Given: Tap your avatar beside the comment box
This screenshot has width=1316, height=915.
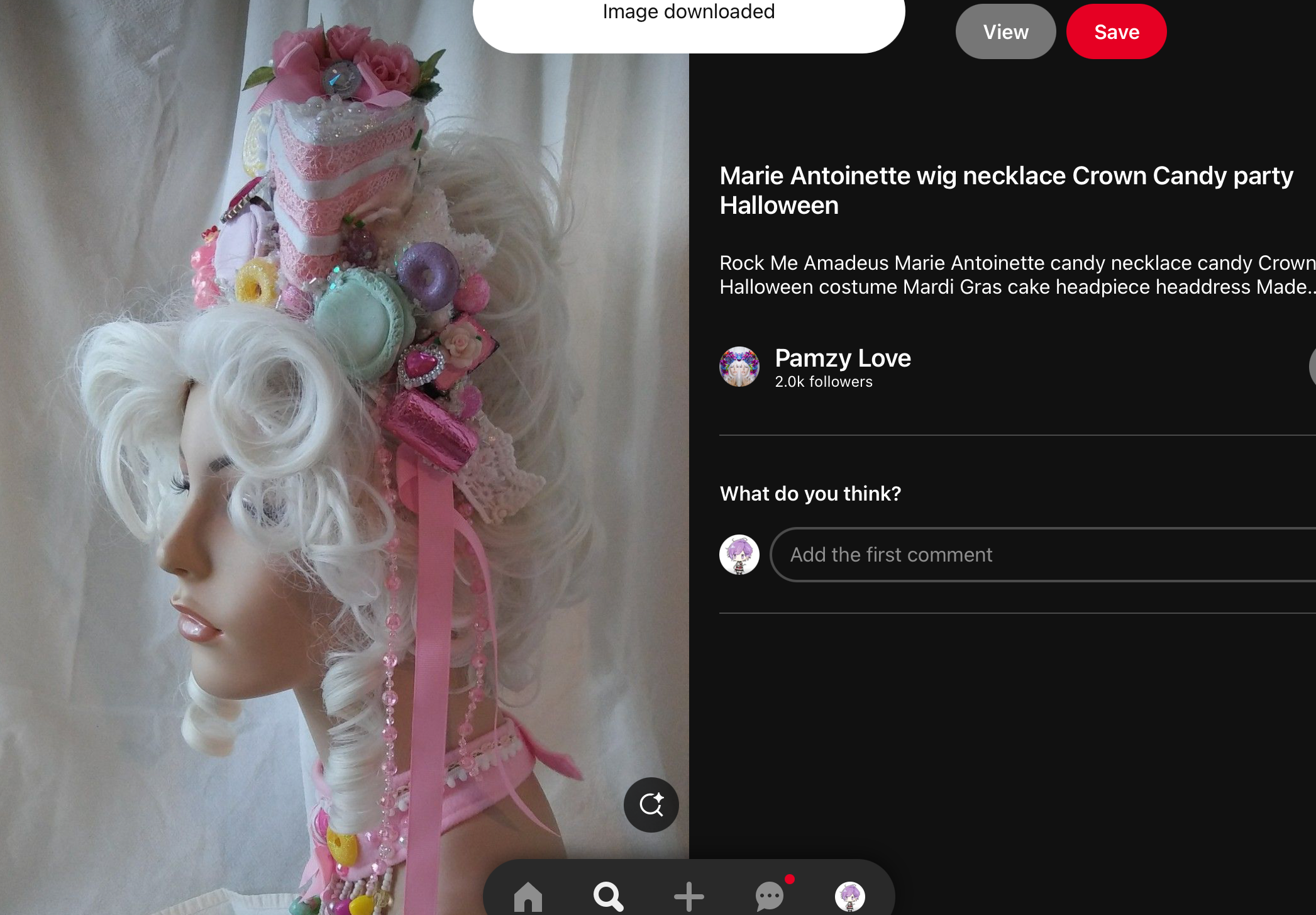Looking at the screenshot, I should pyautogui.click(x=739, y=555).
